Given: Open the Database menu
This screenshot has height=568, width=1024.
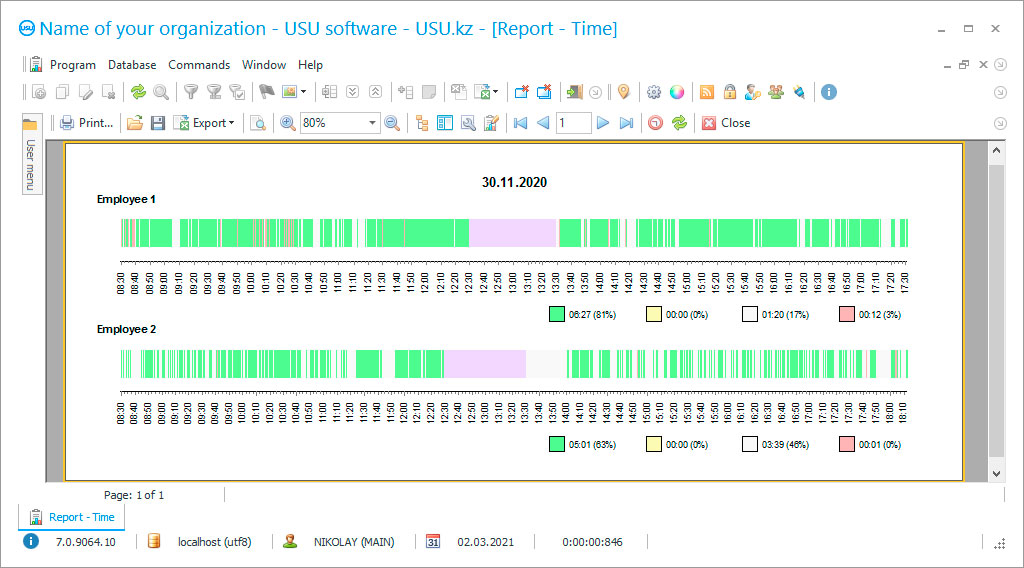Looking at the screenshot, I should (132, 65).
